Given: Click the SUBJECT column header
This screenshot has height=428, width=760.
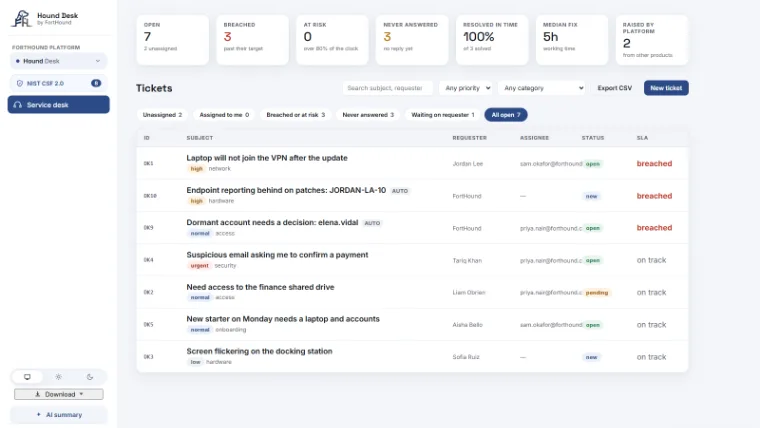Looking at the screenshot, I should click(x=200, y=138).
